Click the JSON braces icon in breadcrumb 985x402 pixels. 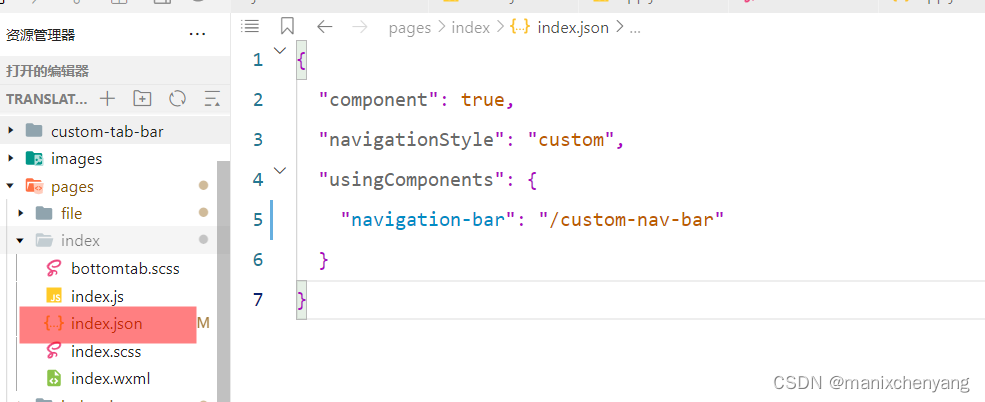click(x=520, y=27)
